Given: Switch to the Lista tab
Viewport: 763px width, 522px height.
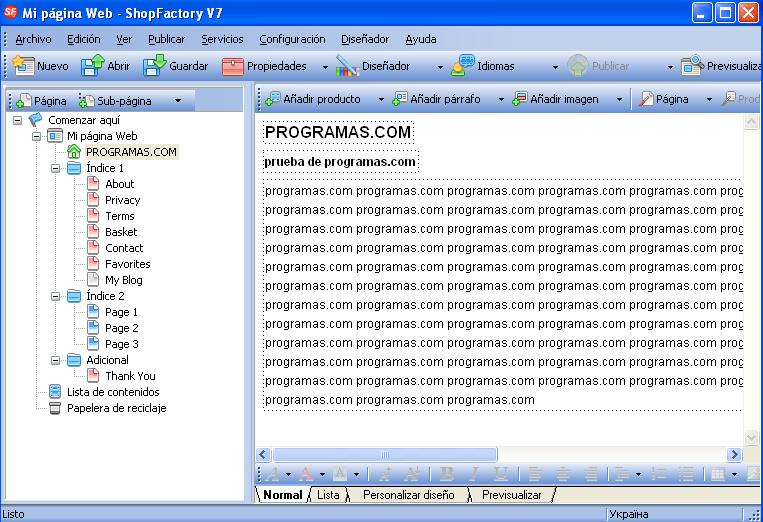Looking at the screenshot, I should coord(328,495).
